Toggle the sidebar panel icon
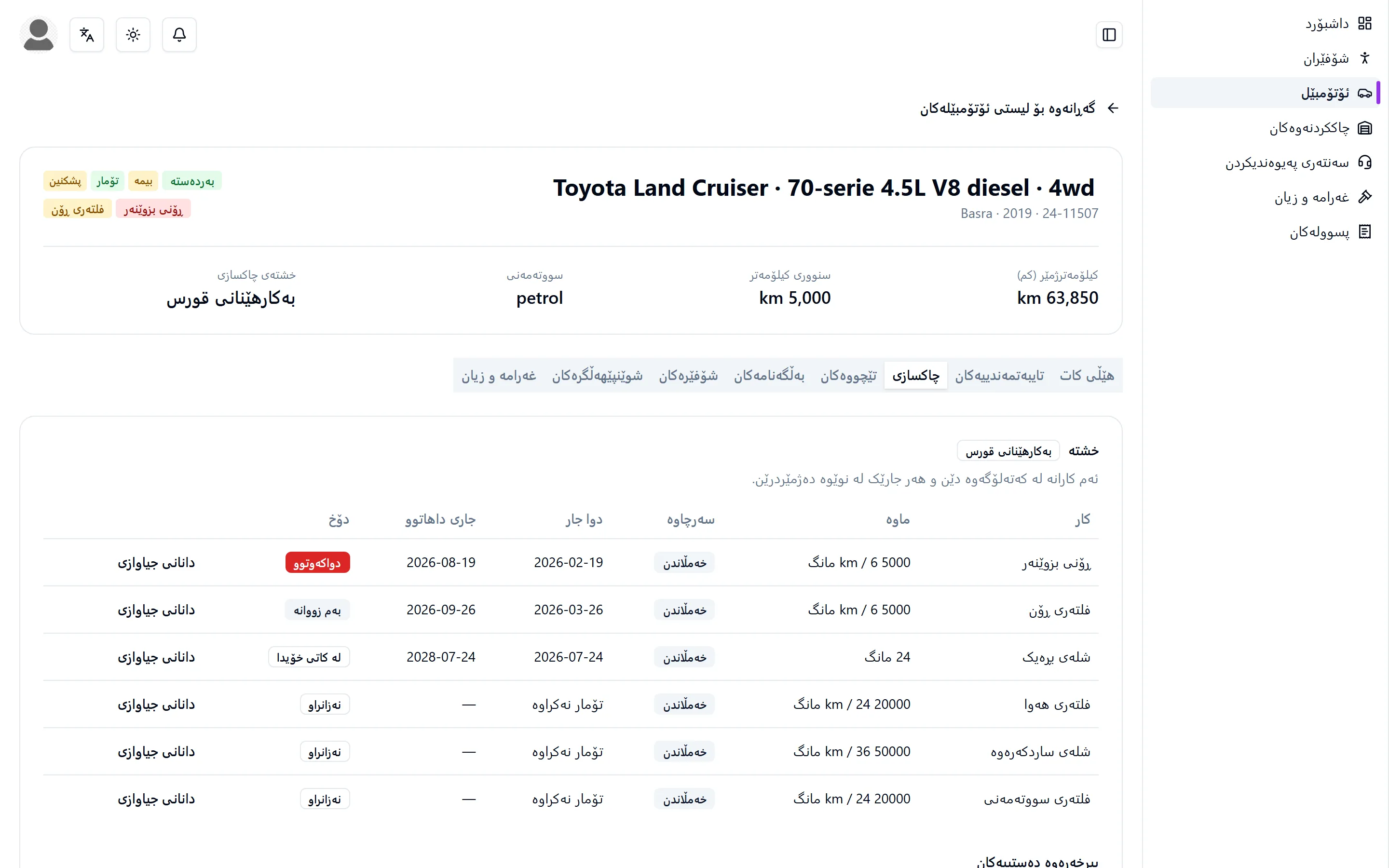The image size is (1389, 868). 1109,35
